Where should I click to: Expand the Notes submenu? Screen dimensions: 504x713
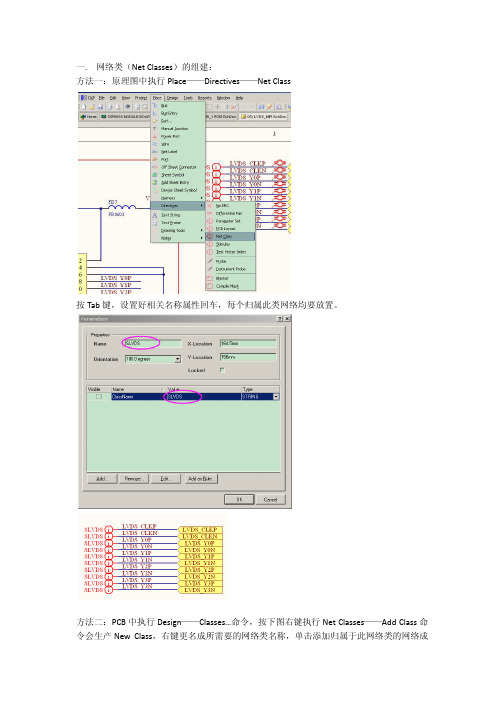pyautogui.click(x=178, y=238)
